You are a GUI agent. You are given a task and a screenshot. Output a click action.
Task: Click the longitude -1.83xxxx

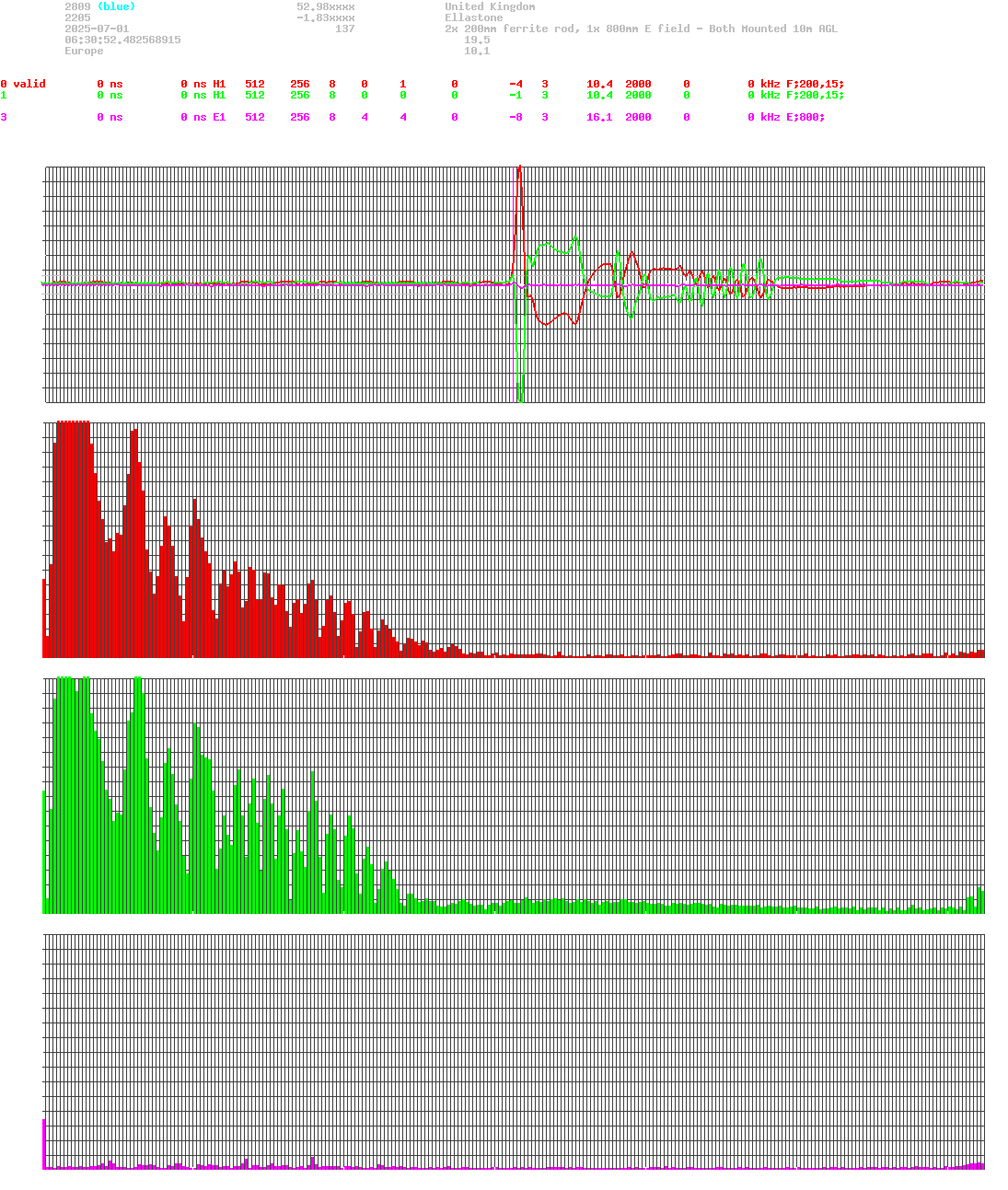pos(326,17)
